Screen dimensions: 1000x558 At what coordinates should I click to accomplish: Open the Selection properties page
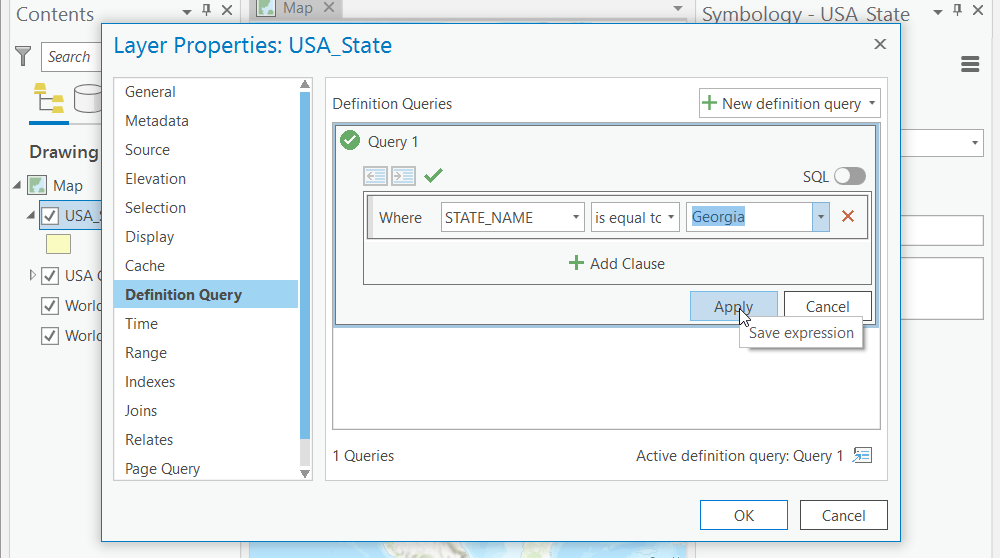point(156,208)
